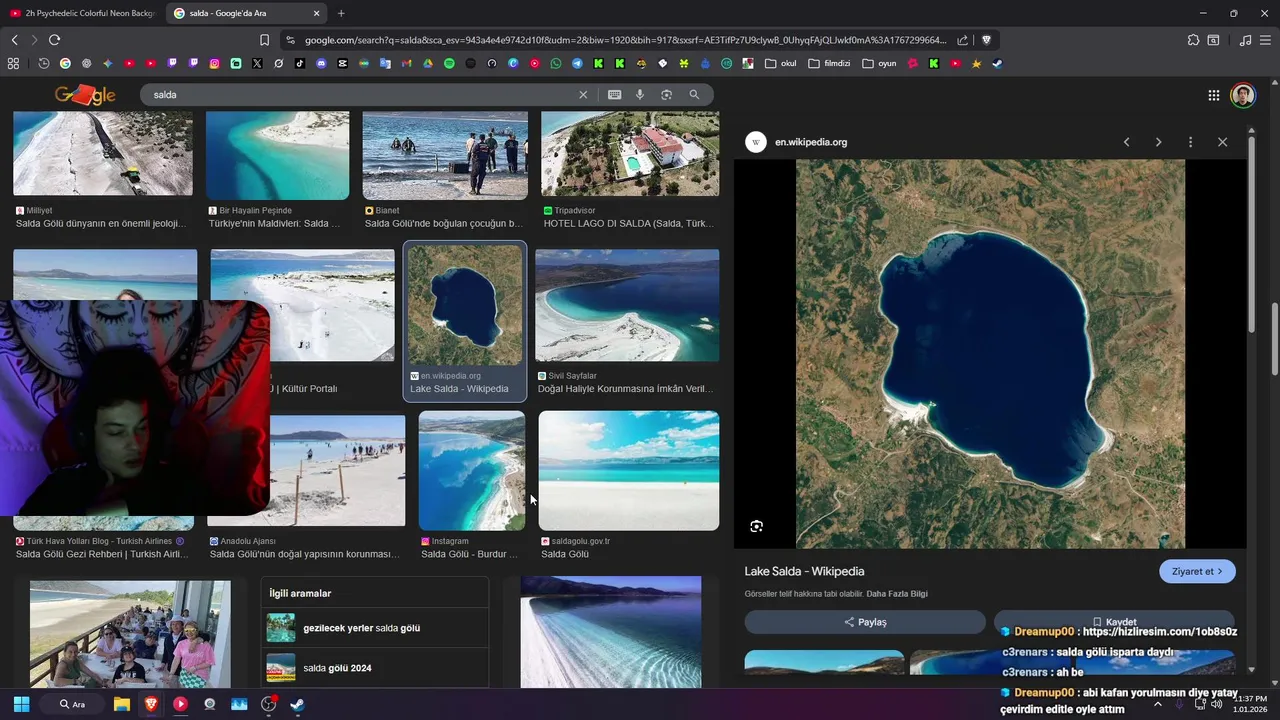The image size is (1280, 720).
Task: Open the Google apps grid
Action: (x=1213, y=95)
